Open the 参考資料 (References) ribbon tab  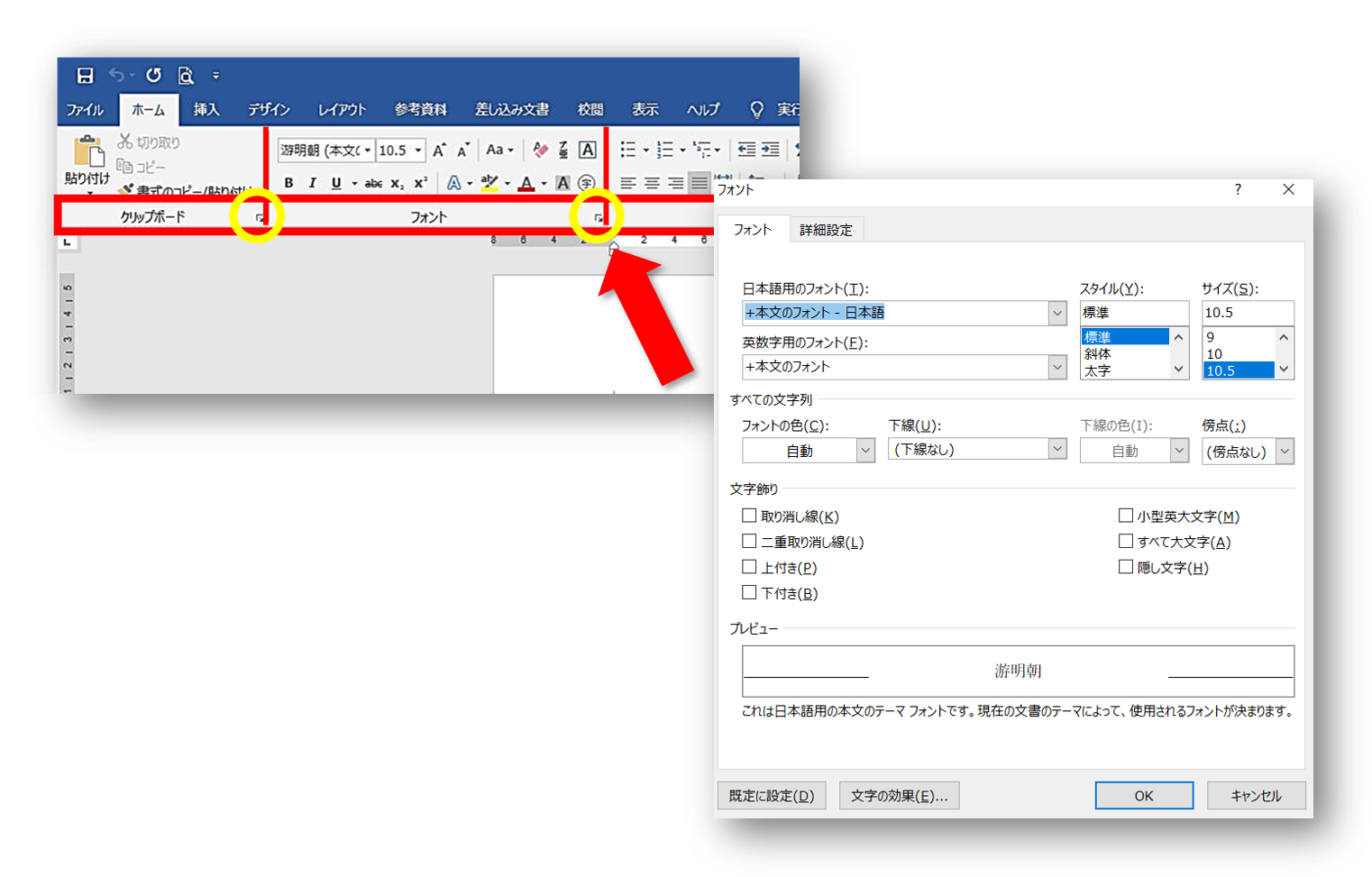(x=420, y=109)
